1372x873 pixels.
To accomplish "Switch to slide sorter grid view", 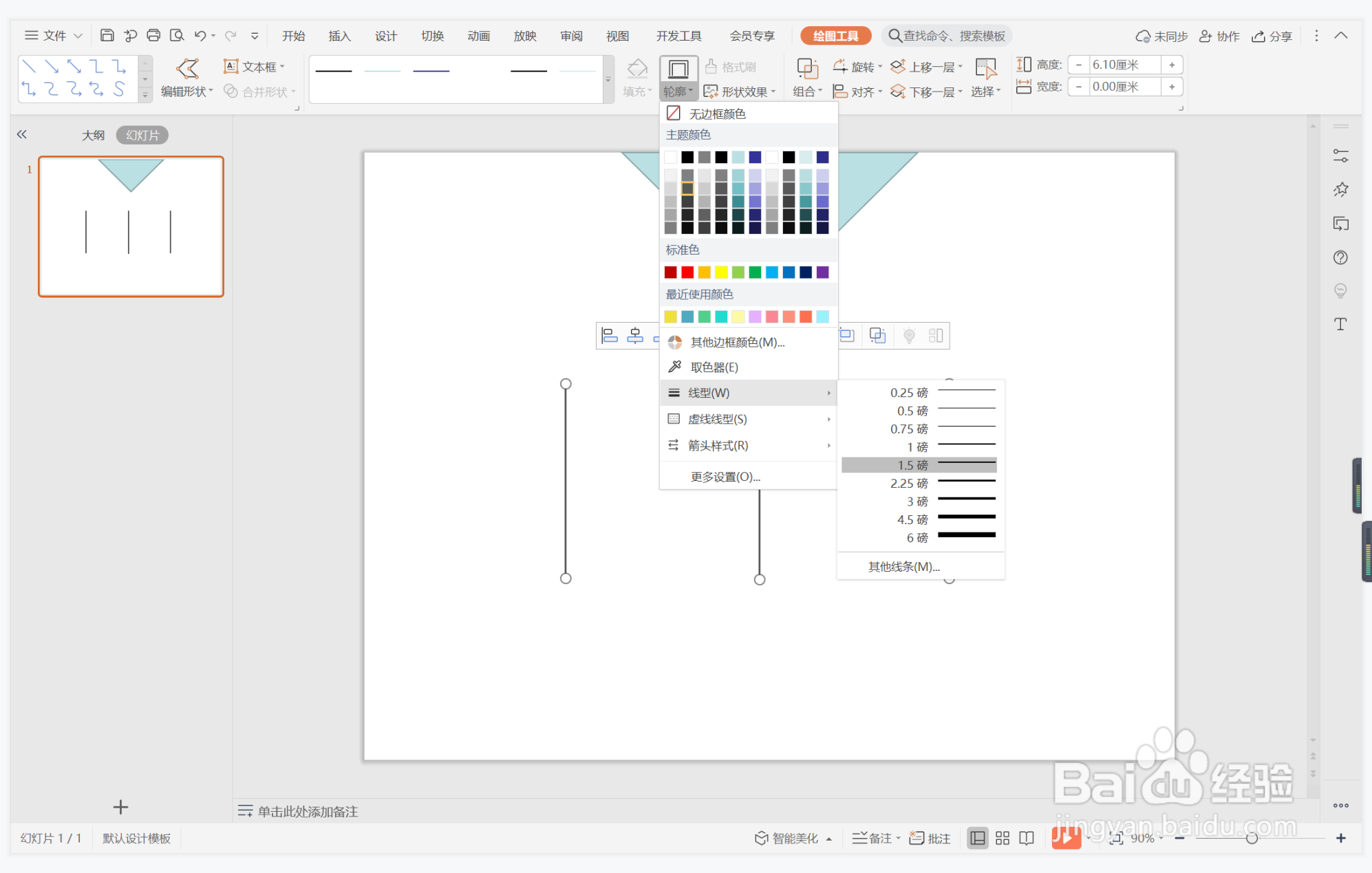I will (1003, 838).
